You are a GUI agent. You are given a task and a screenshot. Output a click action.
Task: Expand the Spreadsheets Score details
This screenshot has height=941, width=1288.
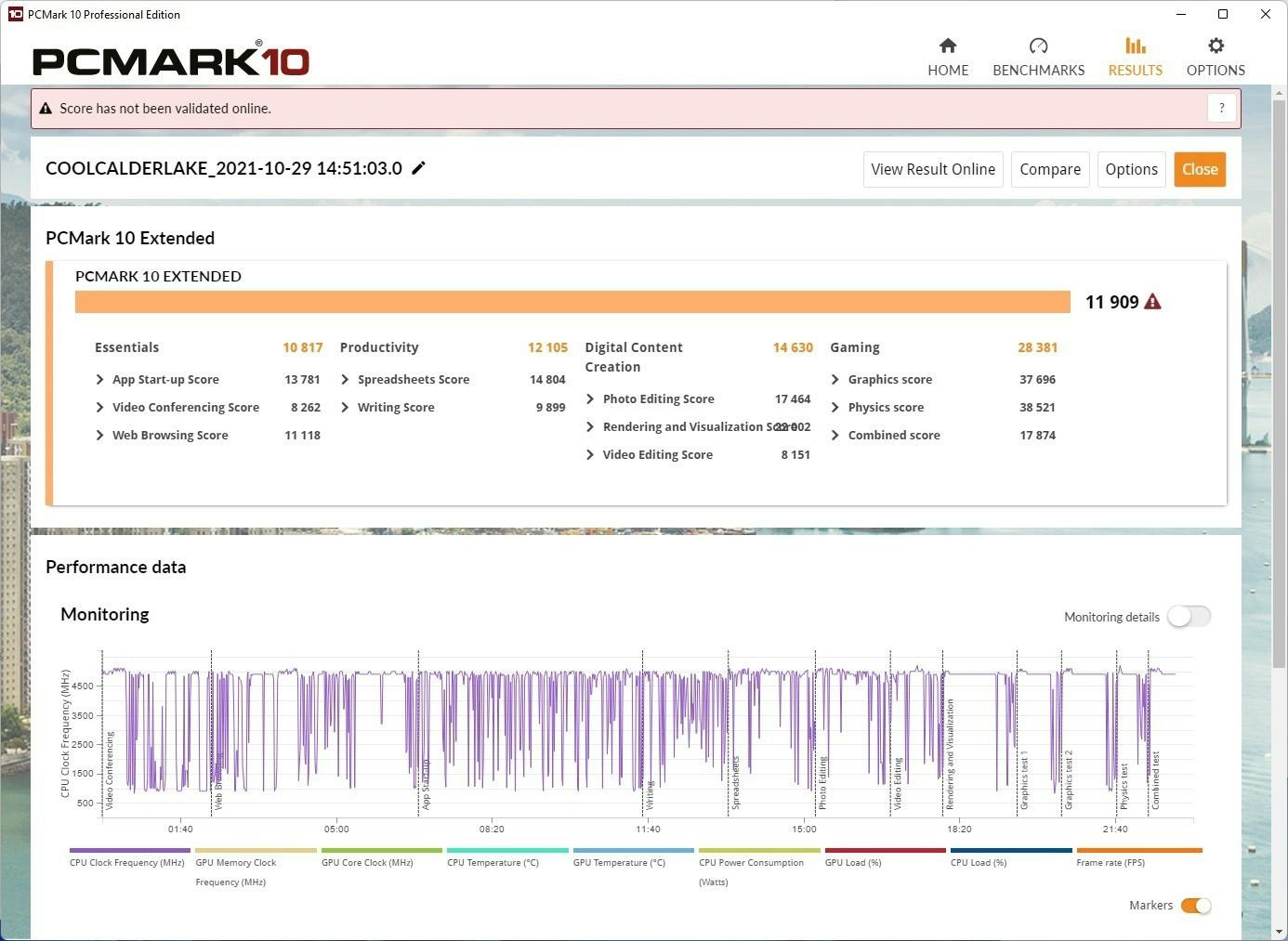345,380
